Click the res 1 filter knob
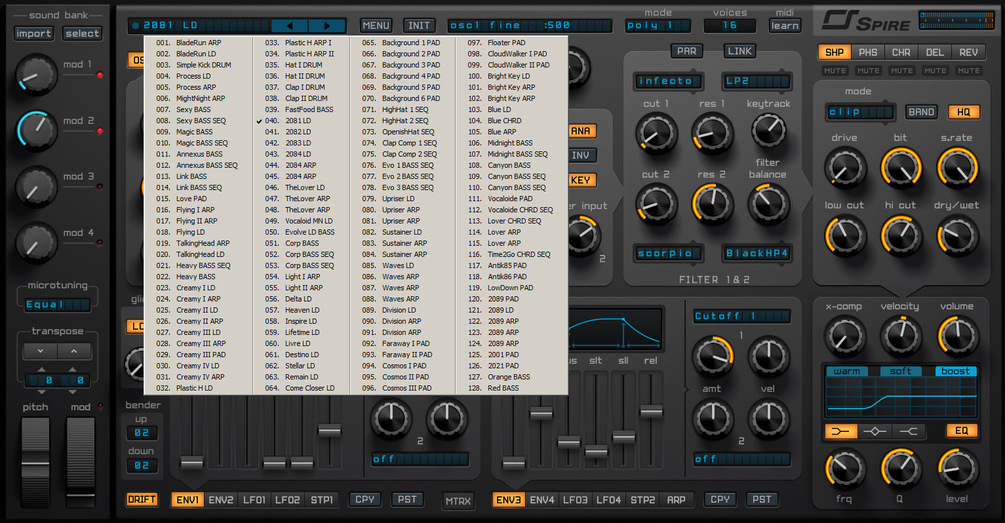This screenshot has height=523, width=1005. click(x=711, y=133)
